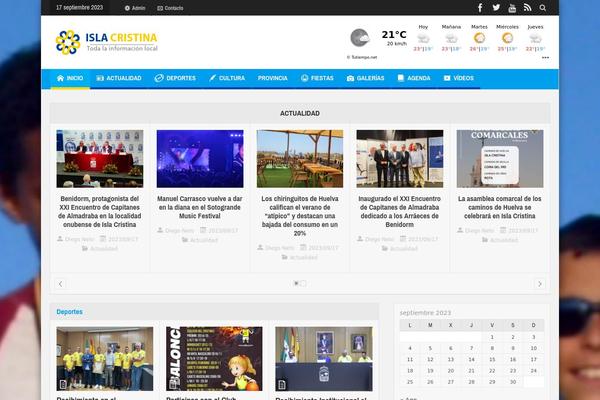Click the Hoy weather forecast icon
This screenshot has width=600, height=400.
[x=423, y=38]
